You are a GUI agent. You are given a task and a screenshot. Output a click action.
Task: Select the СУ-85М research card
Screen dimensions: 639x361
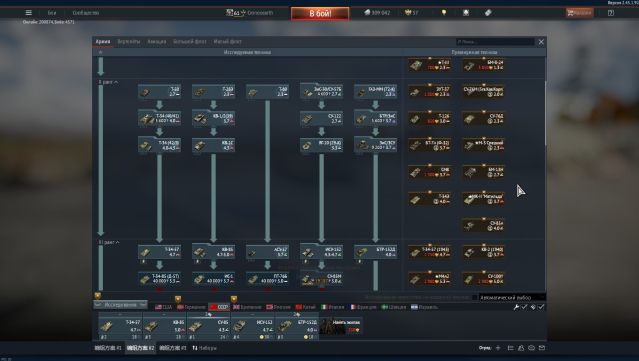pos(321,279)
